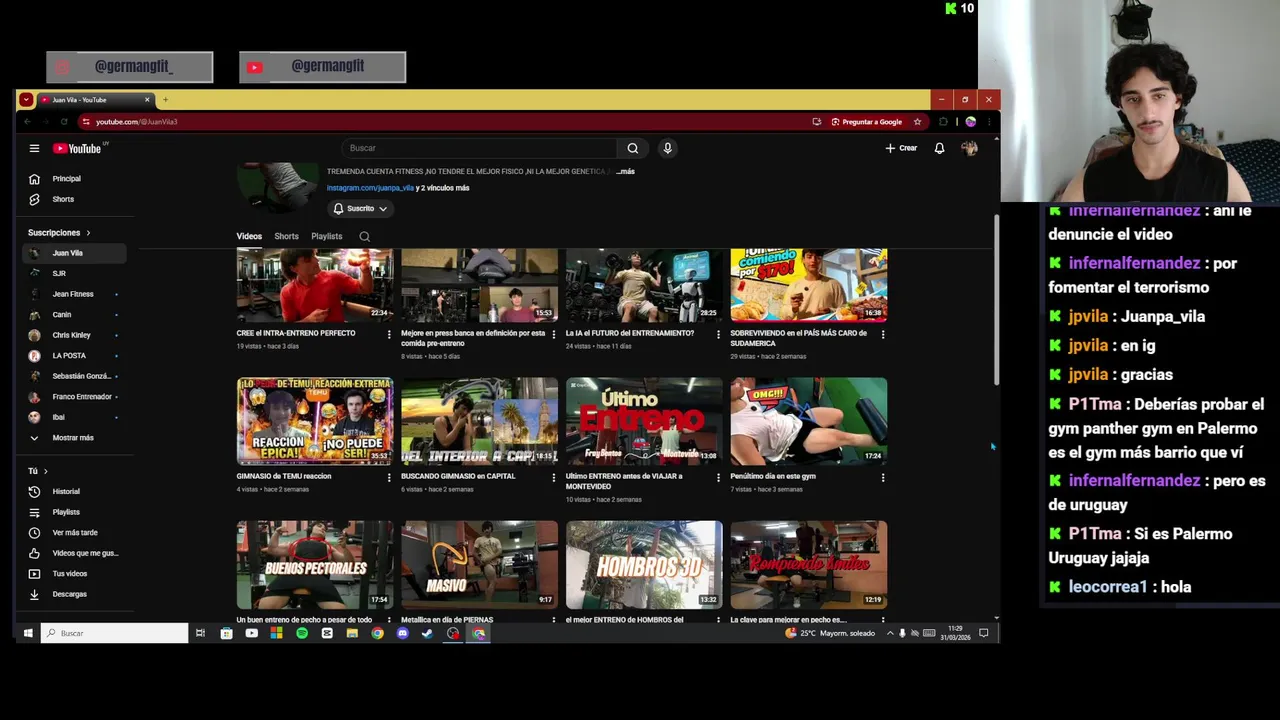Open options for CREE el INTRA-ENTRENO PERFECTO video
1280x720 pixels.
tap(389, 335)
